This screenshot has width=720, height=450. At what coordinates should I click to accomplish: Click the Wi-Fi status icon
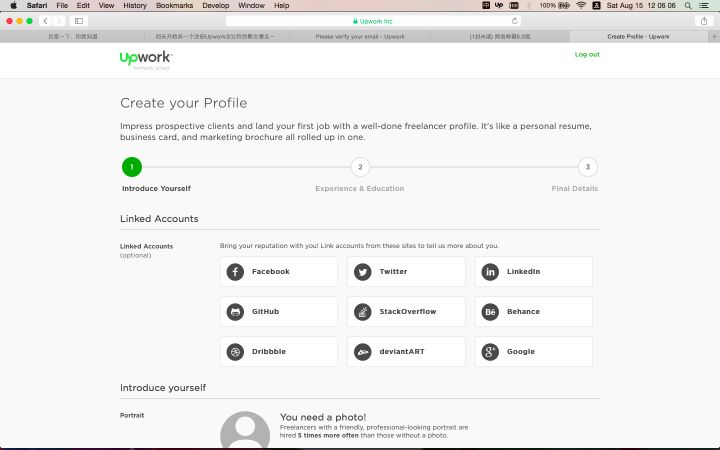(x=581, y=6)
